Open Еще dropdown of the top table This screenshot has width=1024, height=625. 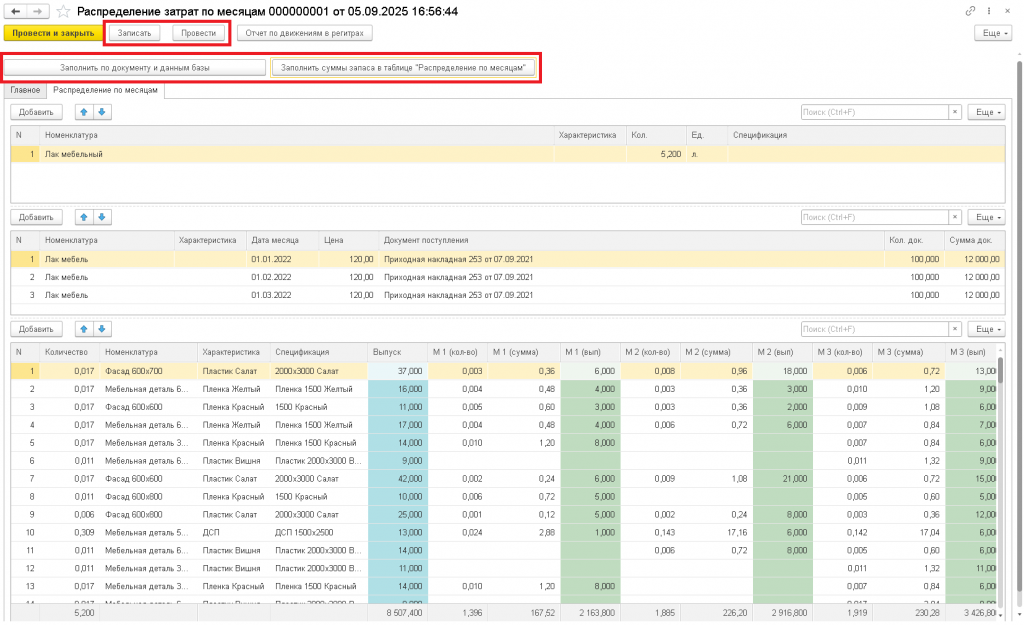(986, 112)
